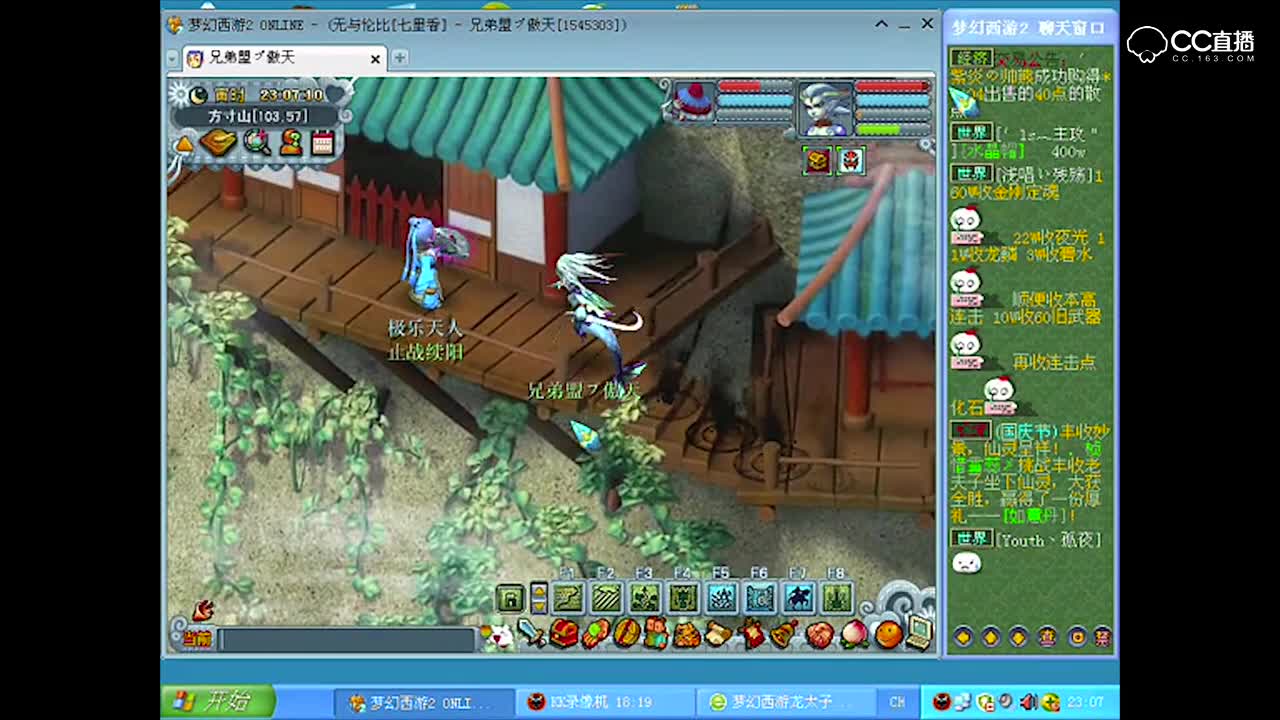Open the magnifier search icon near the minimap
The width and height of the screenshot is (1280, 720).
click(257, 143)
